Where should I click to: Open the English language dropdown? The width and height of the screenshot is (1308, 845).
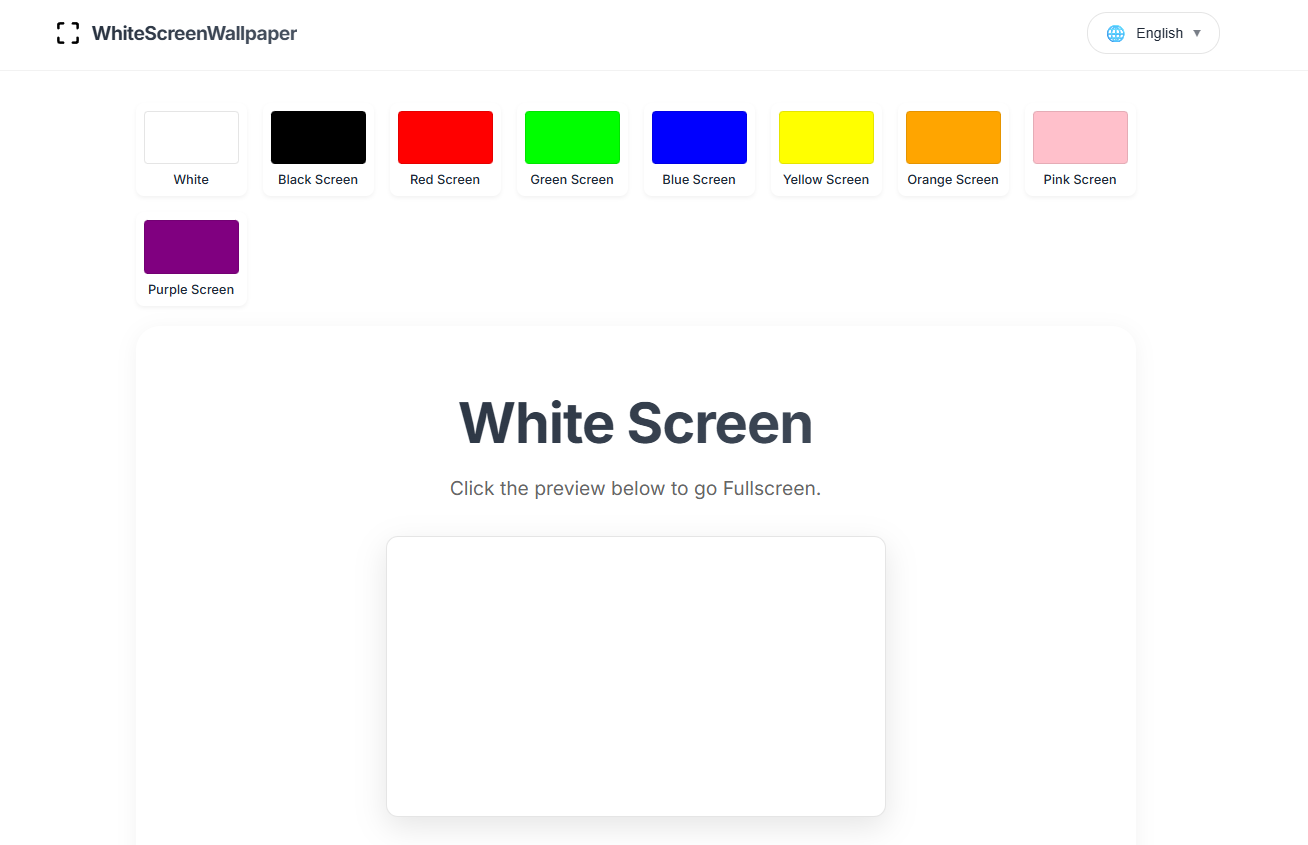1153,33
